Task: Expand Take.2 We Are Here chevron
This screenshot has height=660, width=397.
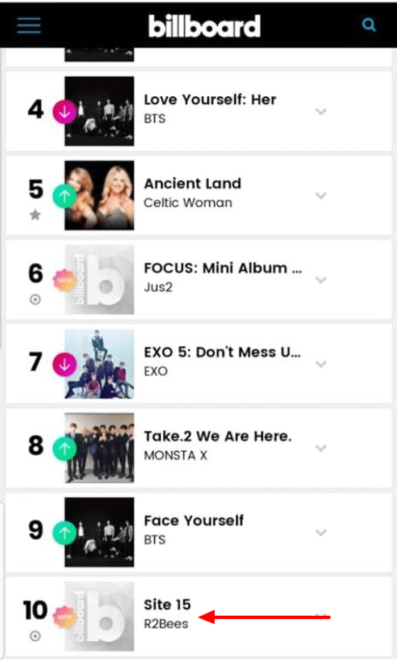Action: [x=321, y=448]
